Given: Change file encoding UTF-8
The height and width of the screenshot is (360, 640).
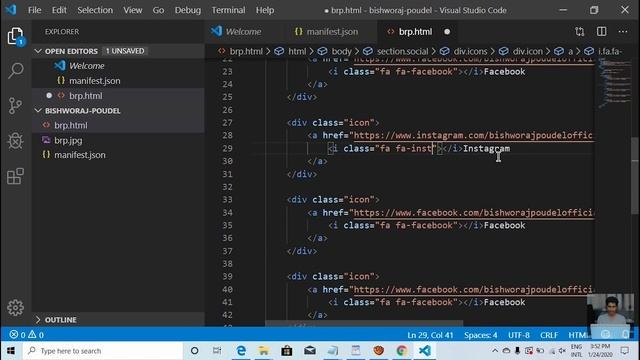Looking at the screenshot, I should click(519, 335).
